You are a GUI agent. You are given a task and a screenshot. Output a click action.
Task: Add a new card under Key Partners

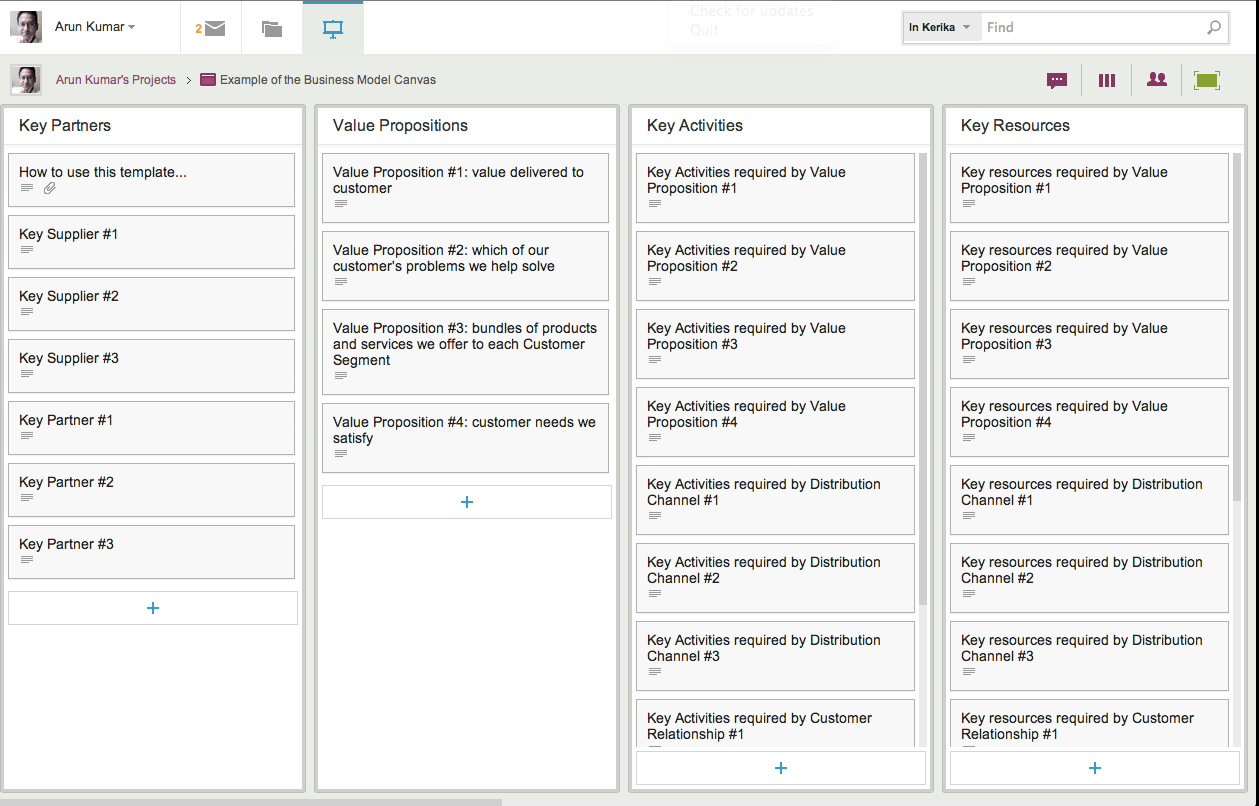coord(152,607)
